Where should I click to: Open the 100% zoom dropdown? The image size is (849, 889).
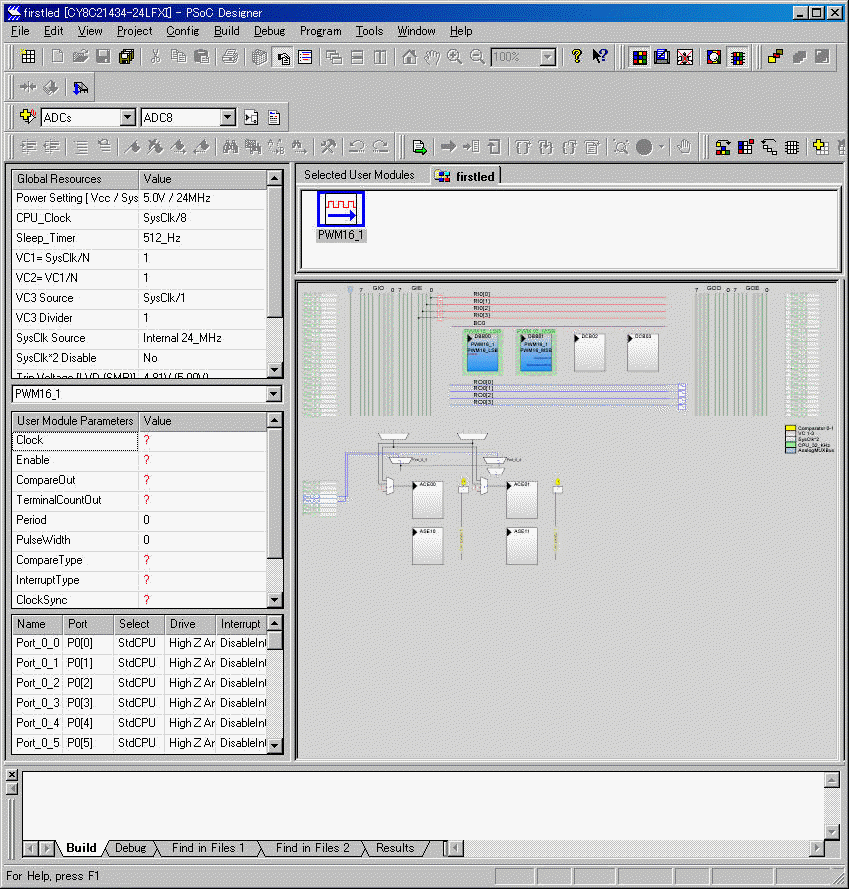tap(547, 57)
